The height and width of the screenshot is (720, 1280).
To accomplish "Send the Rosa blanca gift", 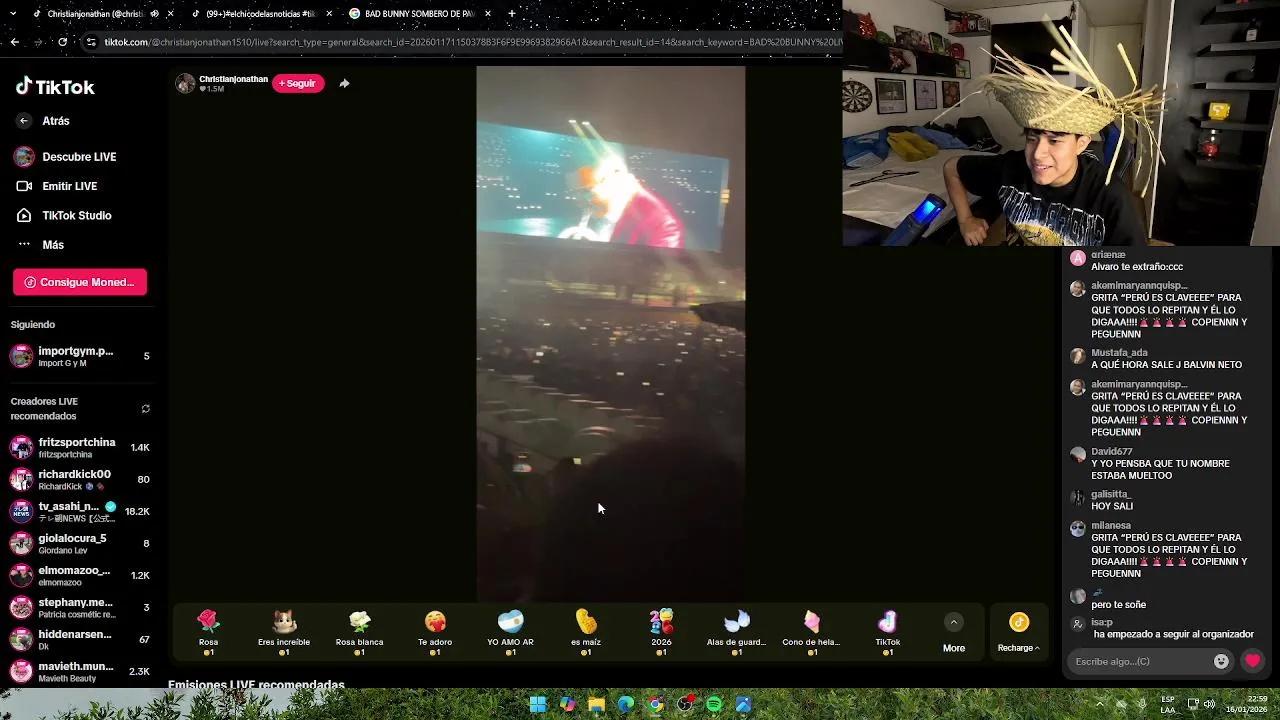I will pos(359,632).
